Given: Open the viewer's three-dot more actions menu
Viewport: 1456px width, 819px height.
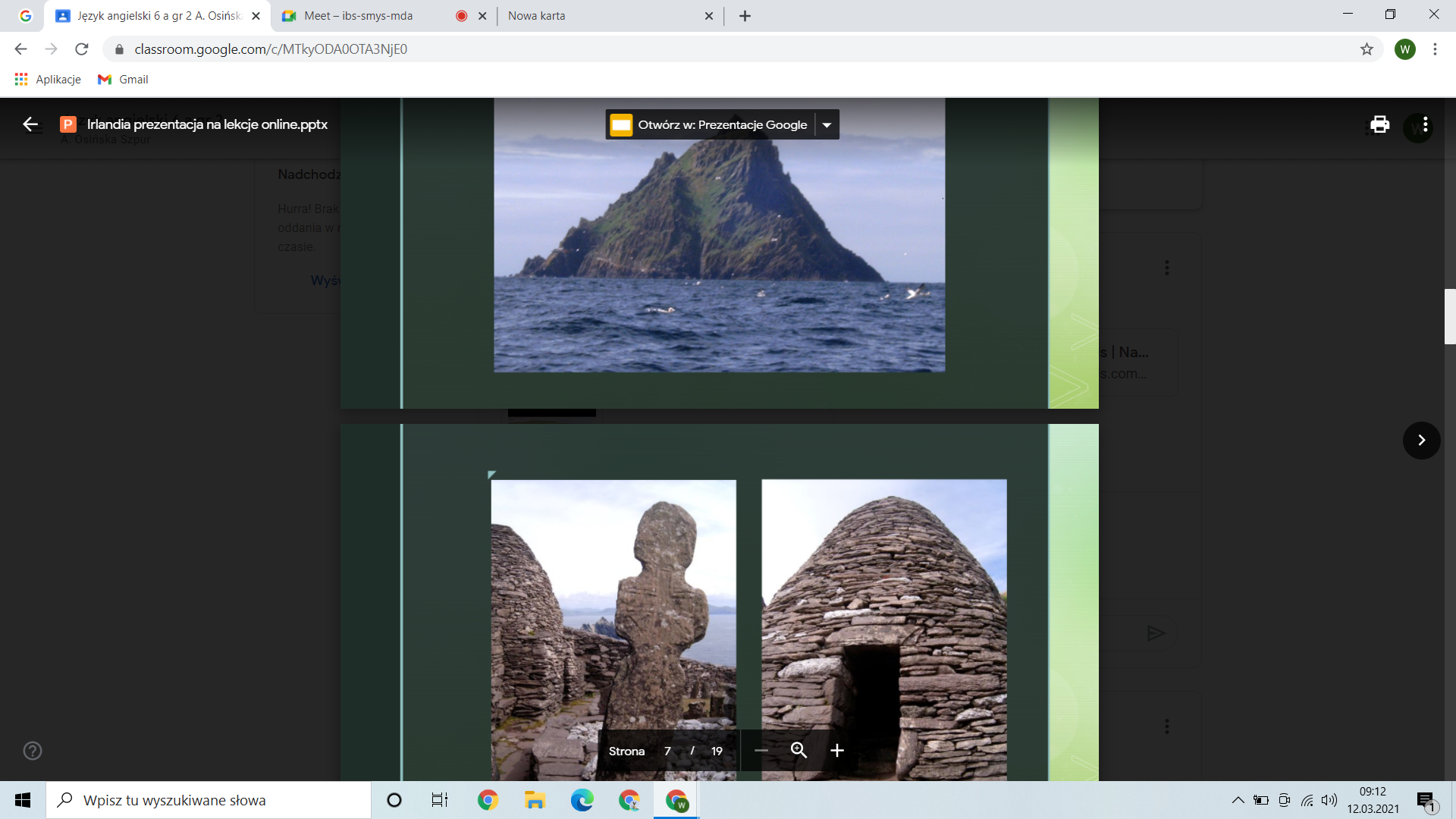Looking at the screenshot, I should tap(1426, 124).
